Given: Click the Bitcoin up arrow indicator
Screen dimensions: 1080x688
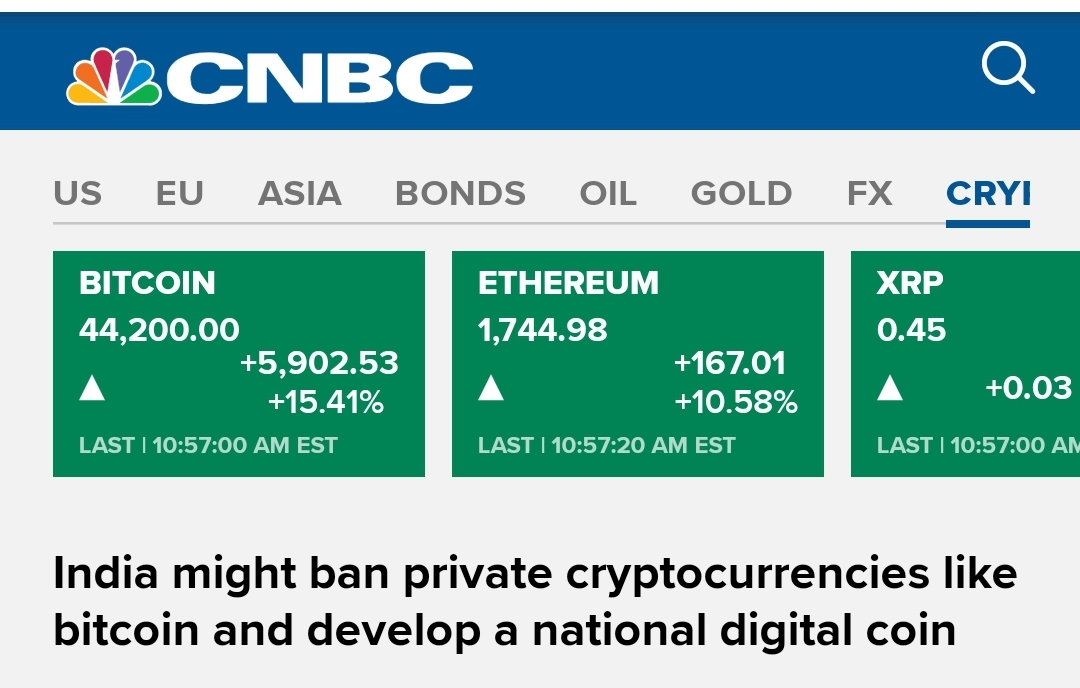Looking at the screenshot, I should pyautogui.click(x=92, y=387).
